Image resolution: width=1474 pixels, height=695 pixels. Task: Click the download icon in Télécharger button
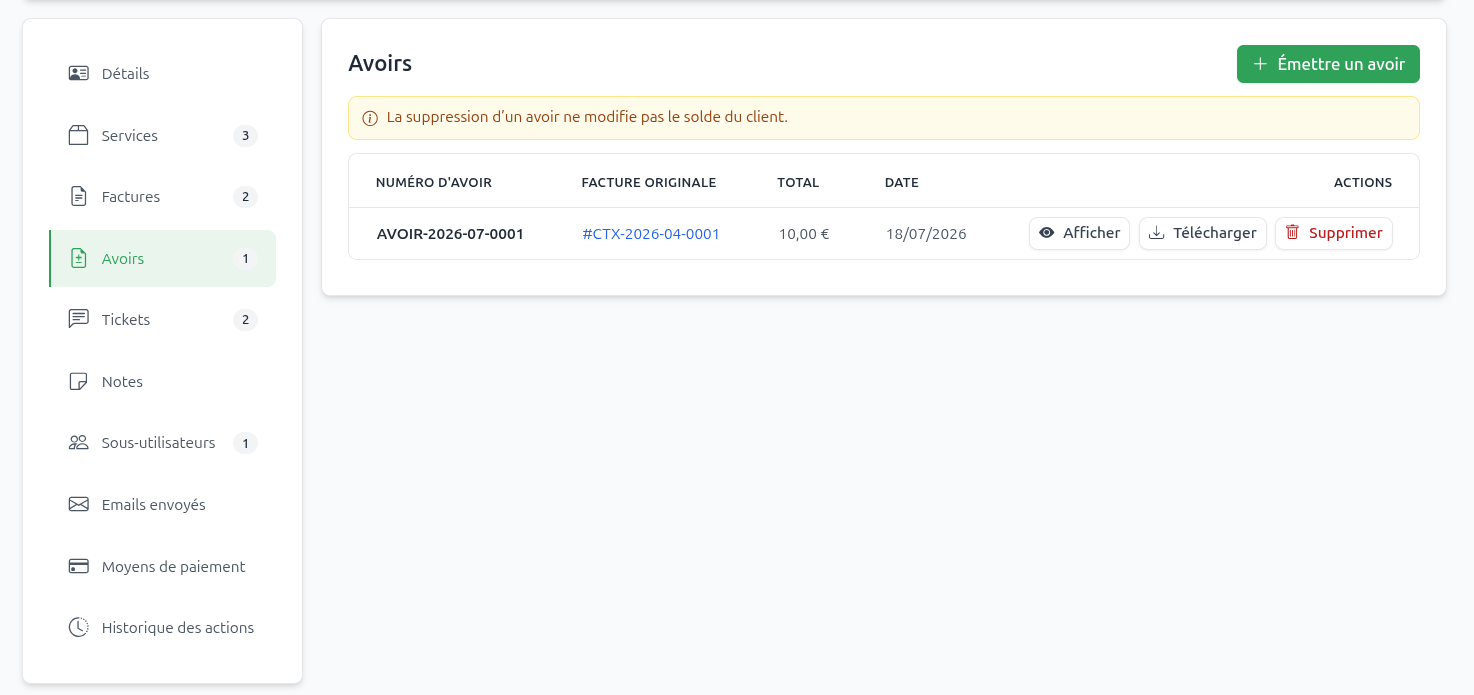pos(1157,233)
